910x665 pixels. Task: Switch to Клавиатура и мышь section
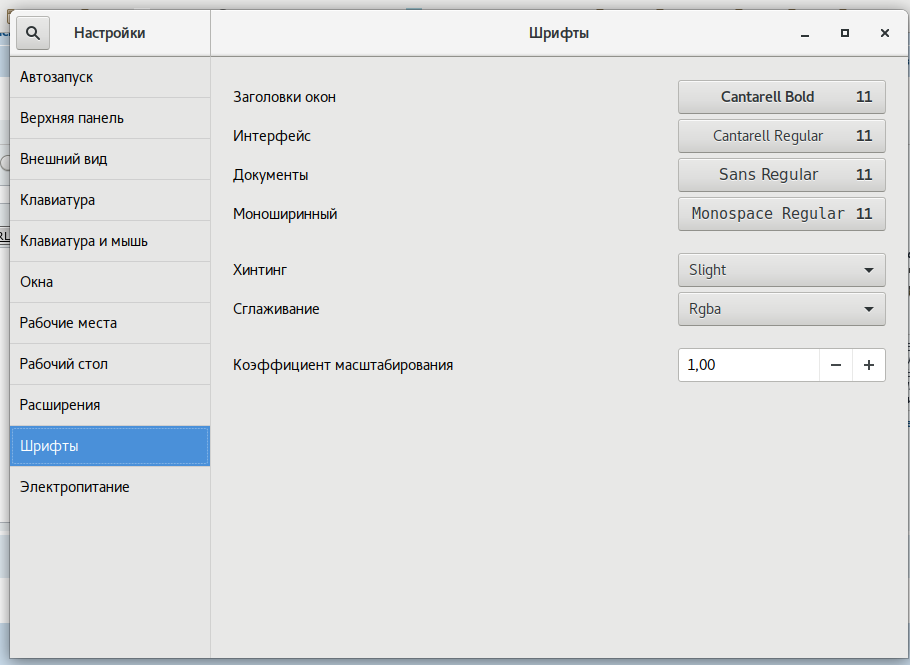pos(110,241)
